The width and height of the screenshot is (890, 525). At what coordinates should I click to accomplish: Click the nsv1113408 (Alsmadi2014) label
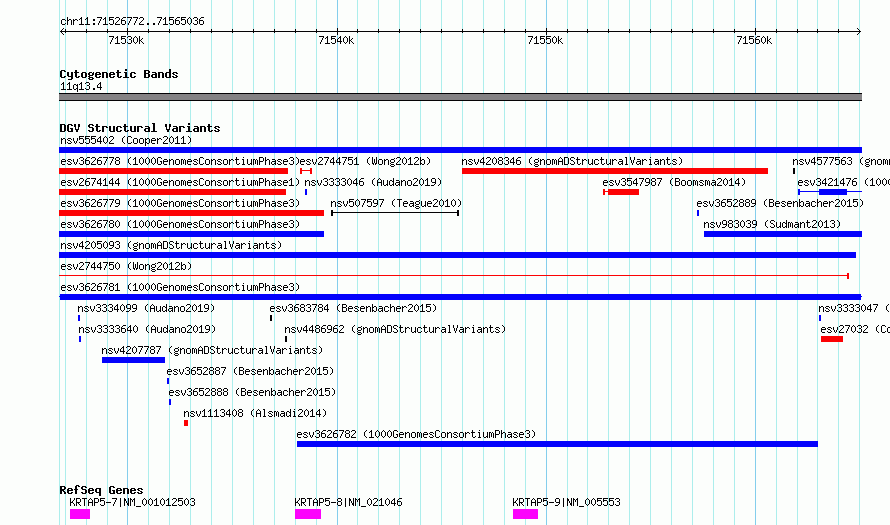pyautogui.click(x=255, y=413)
